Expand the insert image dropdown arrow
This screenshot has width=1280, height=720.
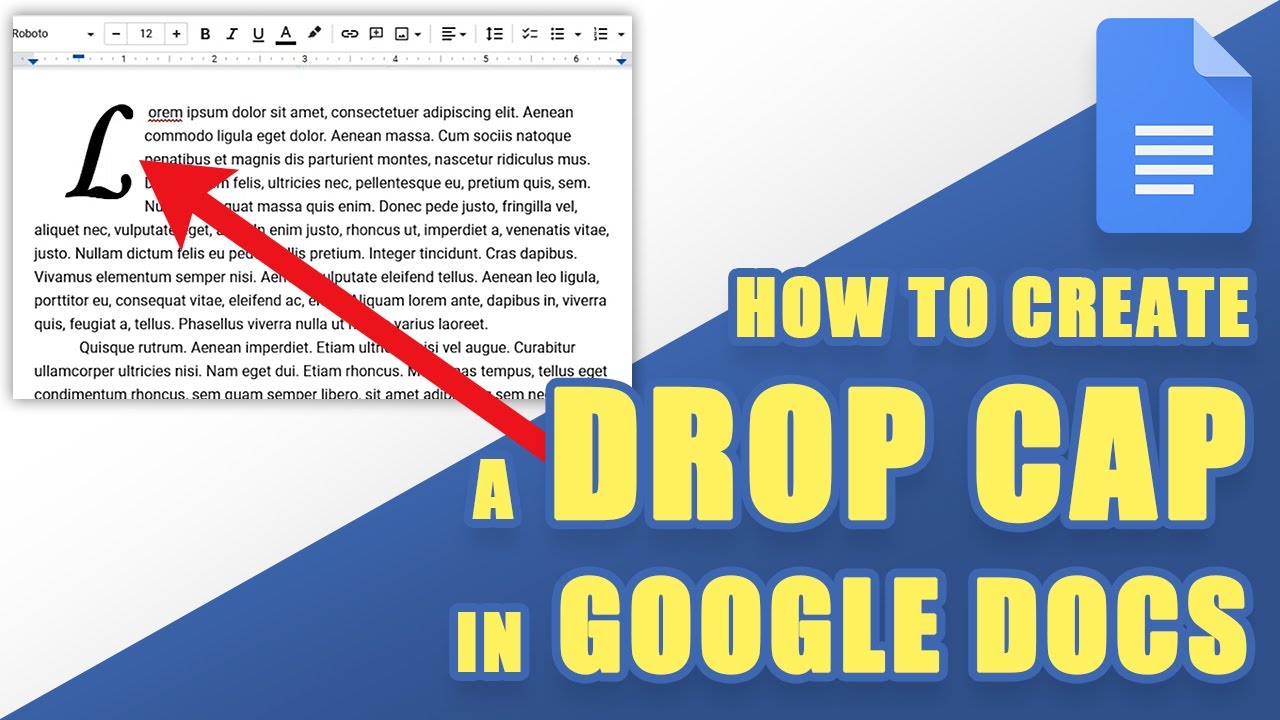[x=417, y=34]
